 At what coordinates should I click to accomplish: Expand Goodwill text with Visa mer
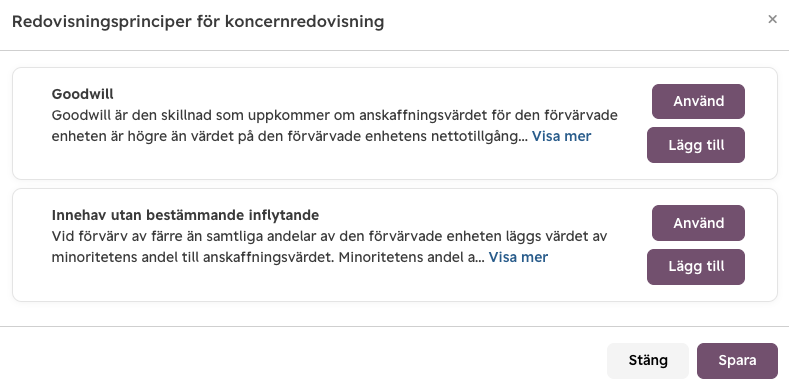point(561,136)
